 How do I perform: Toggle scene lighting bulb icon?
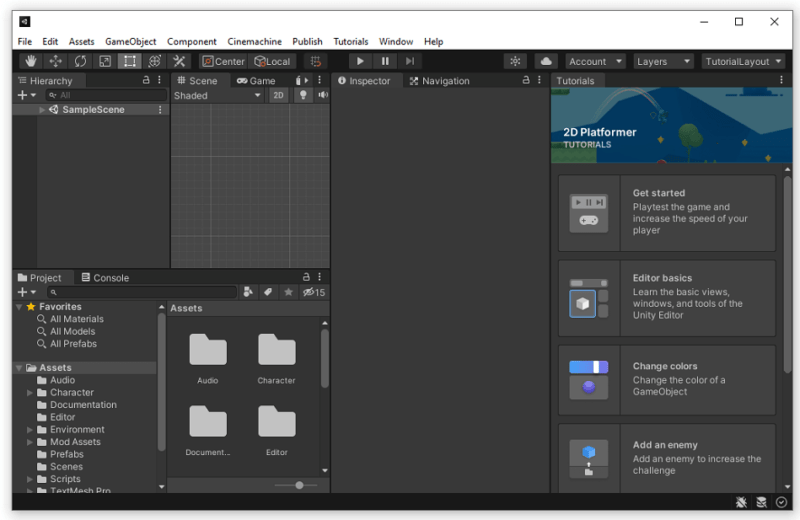click(x=303, y=95)
